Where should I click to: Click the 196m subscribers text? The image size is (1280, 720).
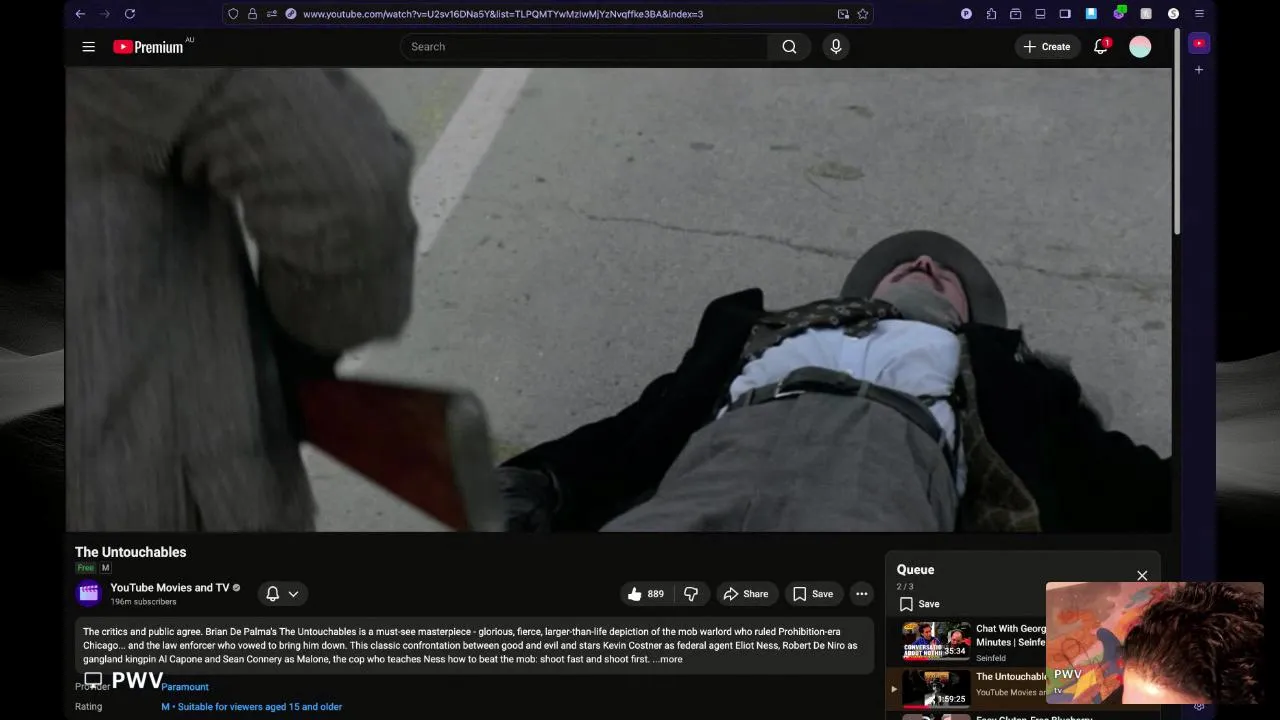143,602
